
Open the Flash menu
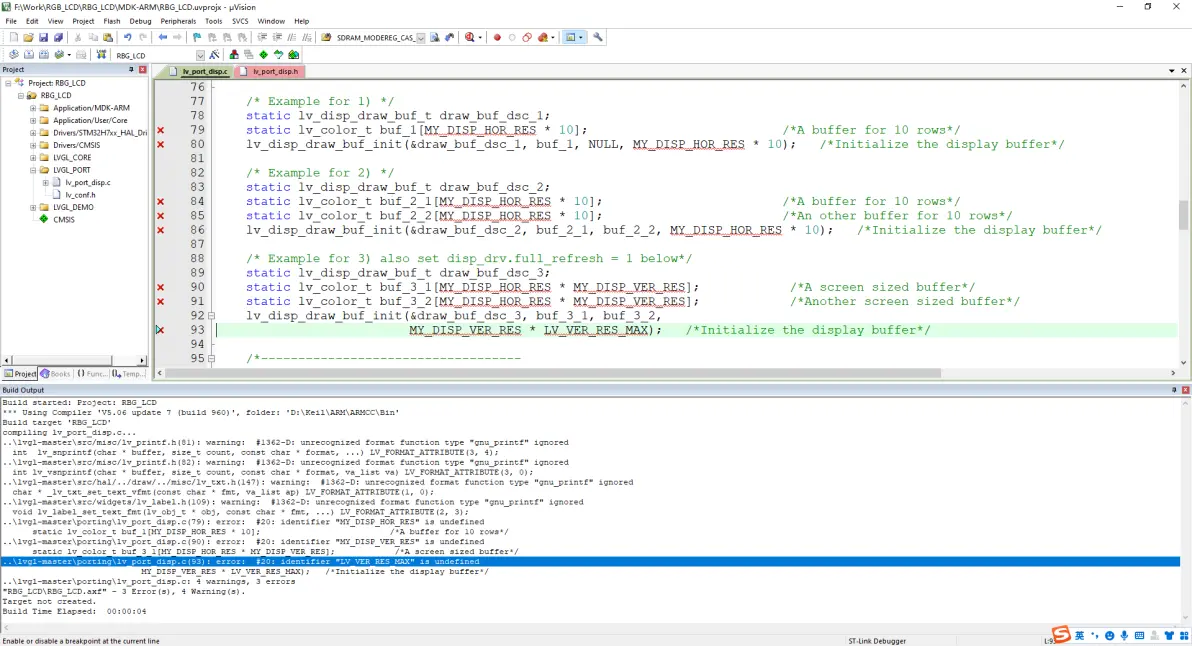coord(111,21)
